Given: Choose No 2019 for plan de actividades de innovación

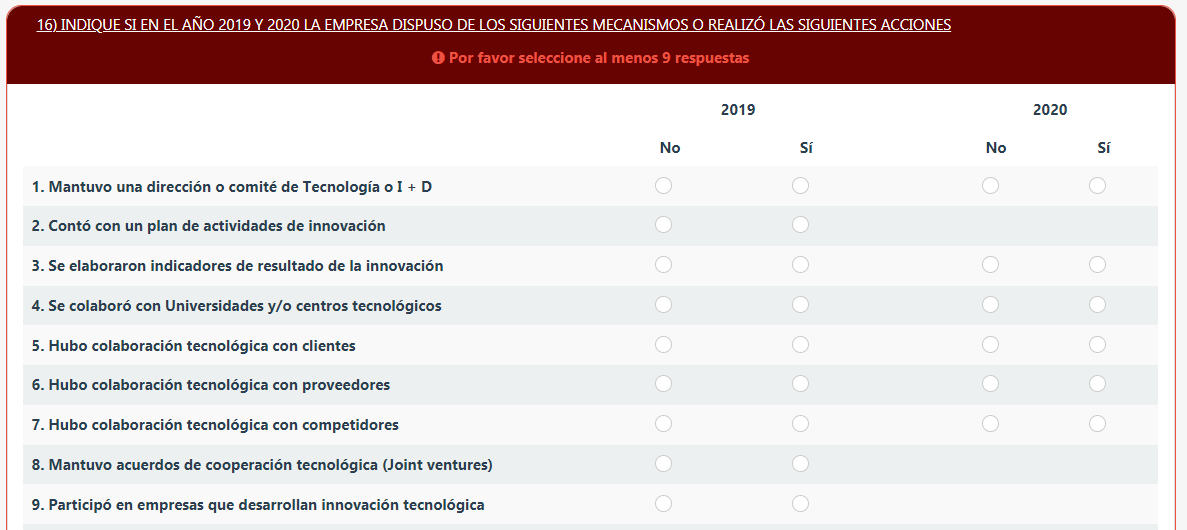Looking at the screenshot, I should tap(663, 225).
